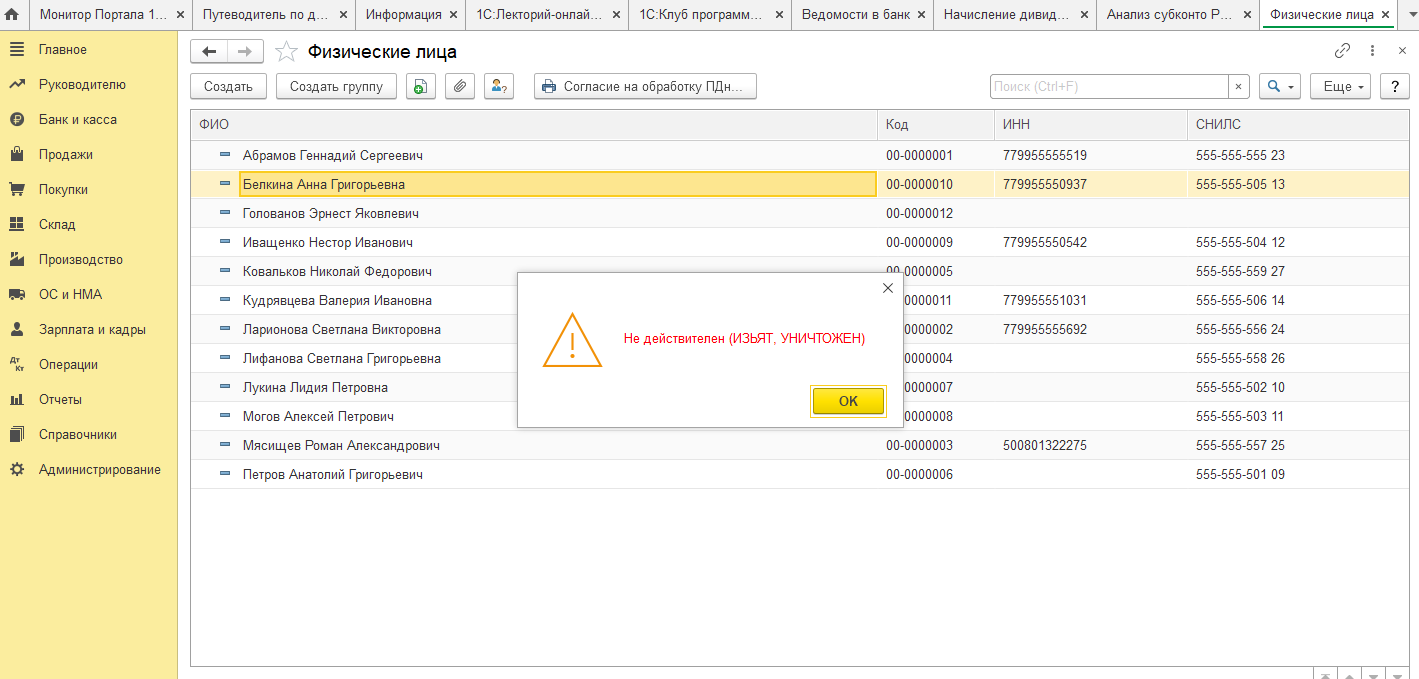
Task: Sort by the СНИЛС column header
Action: click(1298, 125)
